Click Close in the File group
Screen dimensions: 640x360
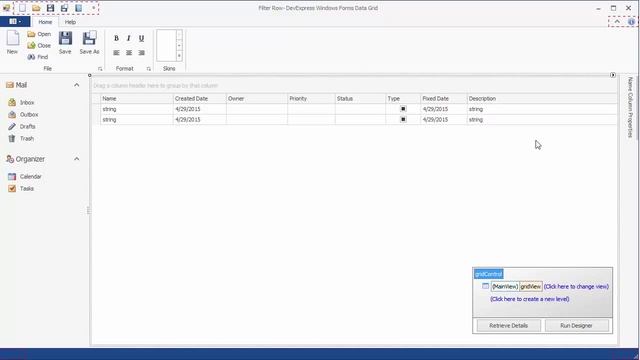(x=39, y=45)
